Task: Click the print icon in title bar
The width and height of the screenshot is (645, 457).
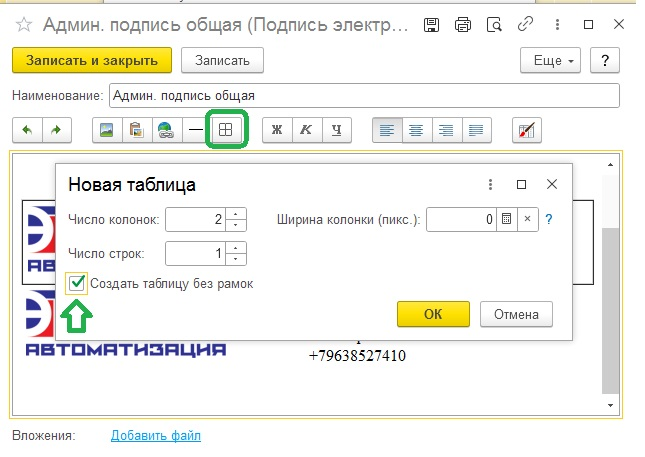Action: [x=462, y=24]
